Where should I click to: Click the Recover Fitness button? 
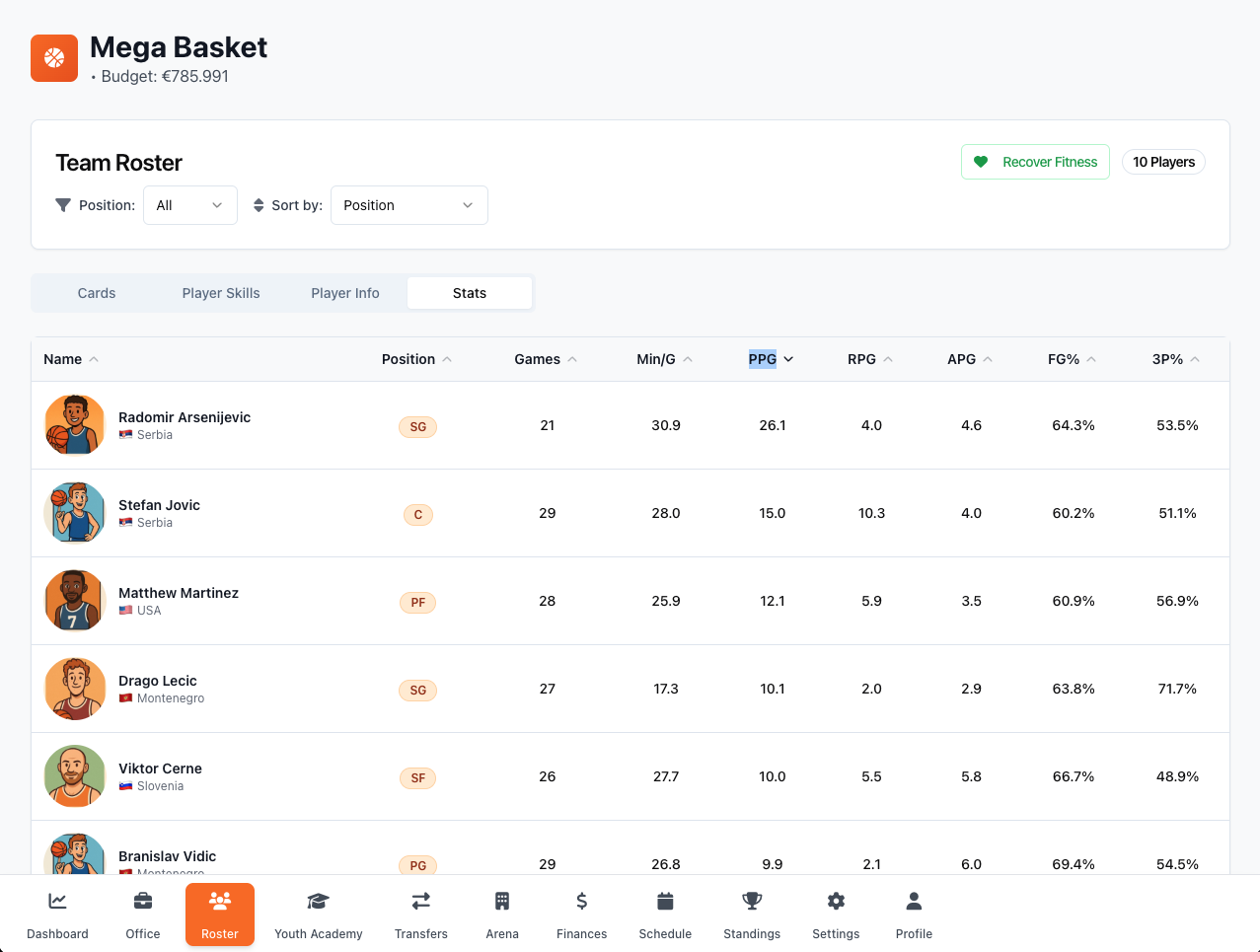1035,162
